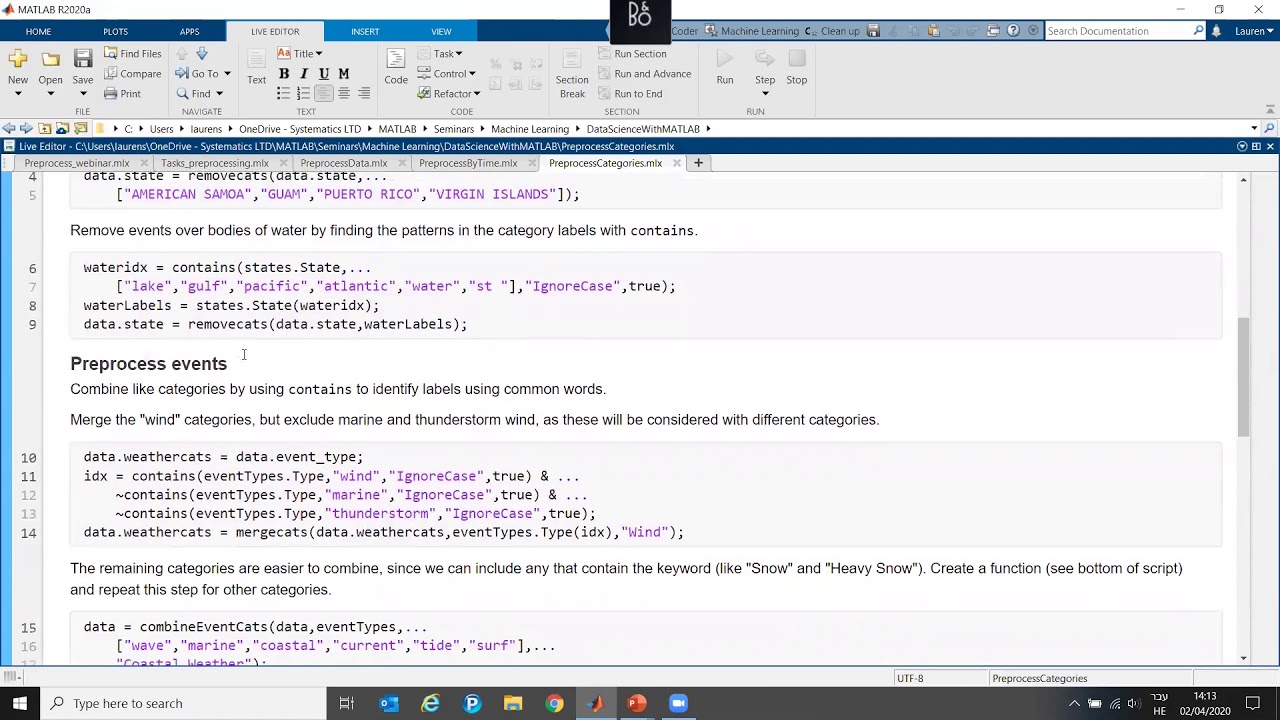Run section and advance
Viewport: 1280px width, 720px height.
click(x=644, y=74)
